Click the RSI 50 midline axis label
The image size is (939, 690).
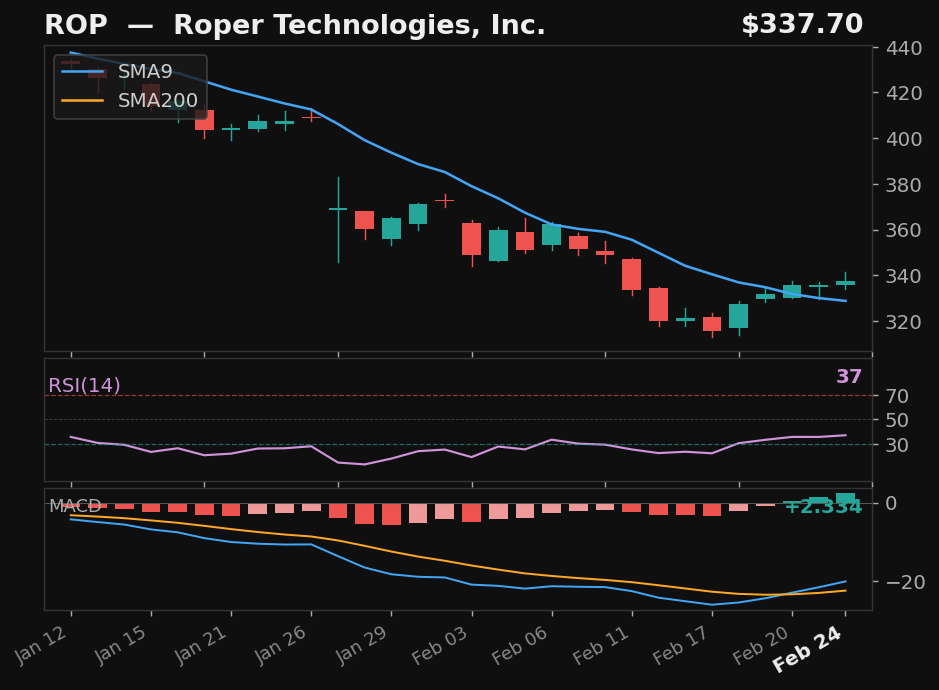tap(898, 420)
